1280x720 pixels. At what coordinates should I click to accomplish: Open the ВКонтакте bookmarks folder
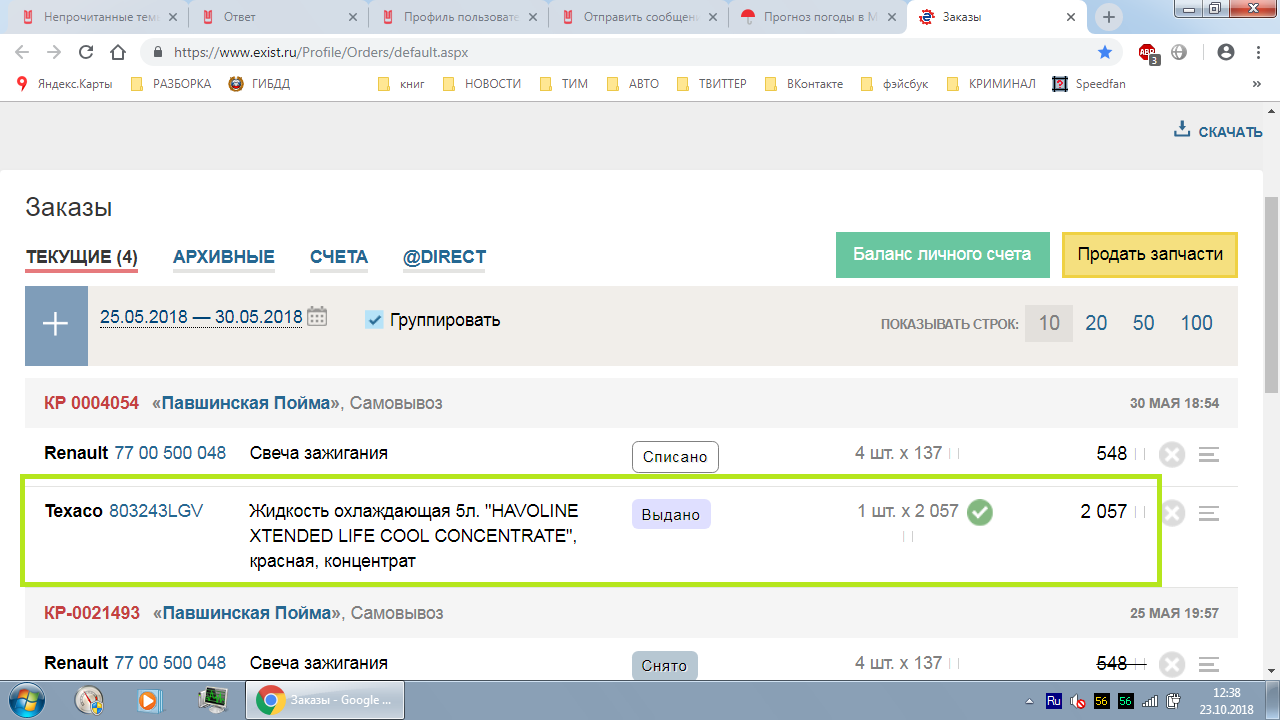[804, 84]
